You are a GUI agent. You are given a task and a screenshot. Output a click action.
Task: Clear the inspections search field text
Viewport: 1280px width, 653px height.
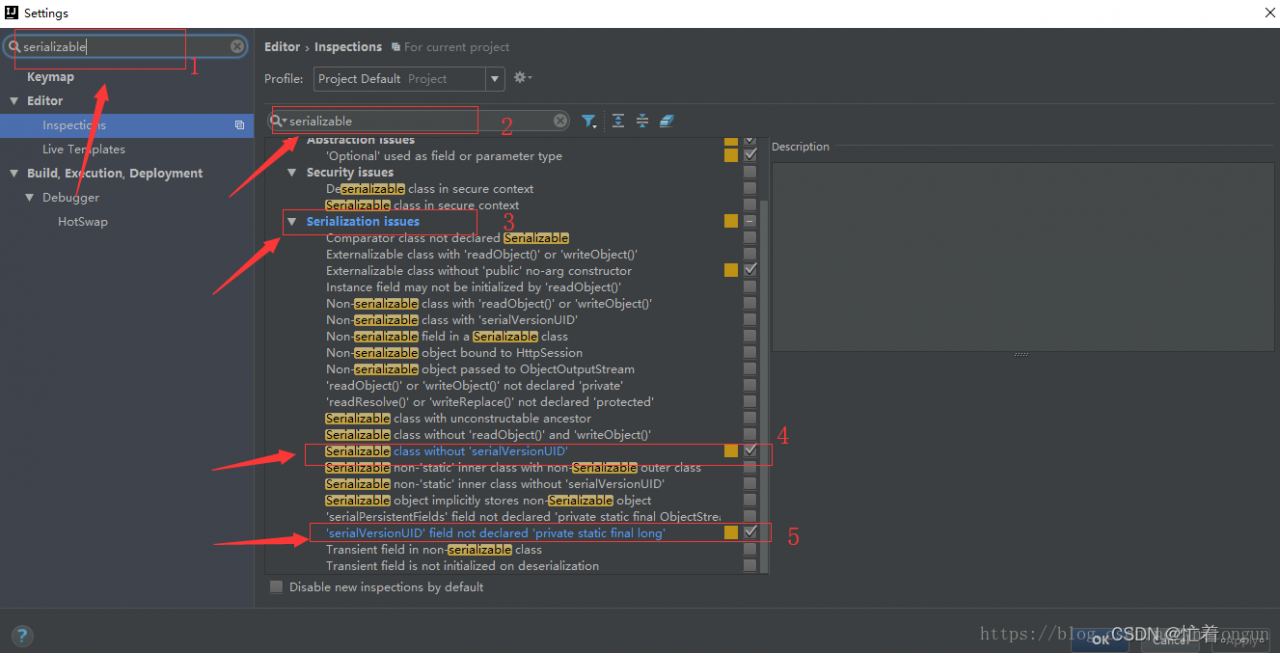coord(560,121)
